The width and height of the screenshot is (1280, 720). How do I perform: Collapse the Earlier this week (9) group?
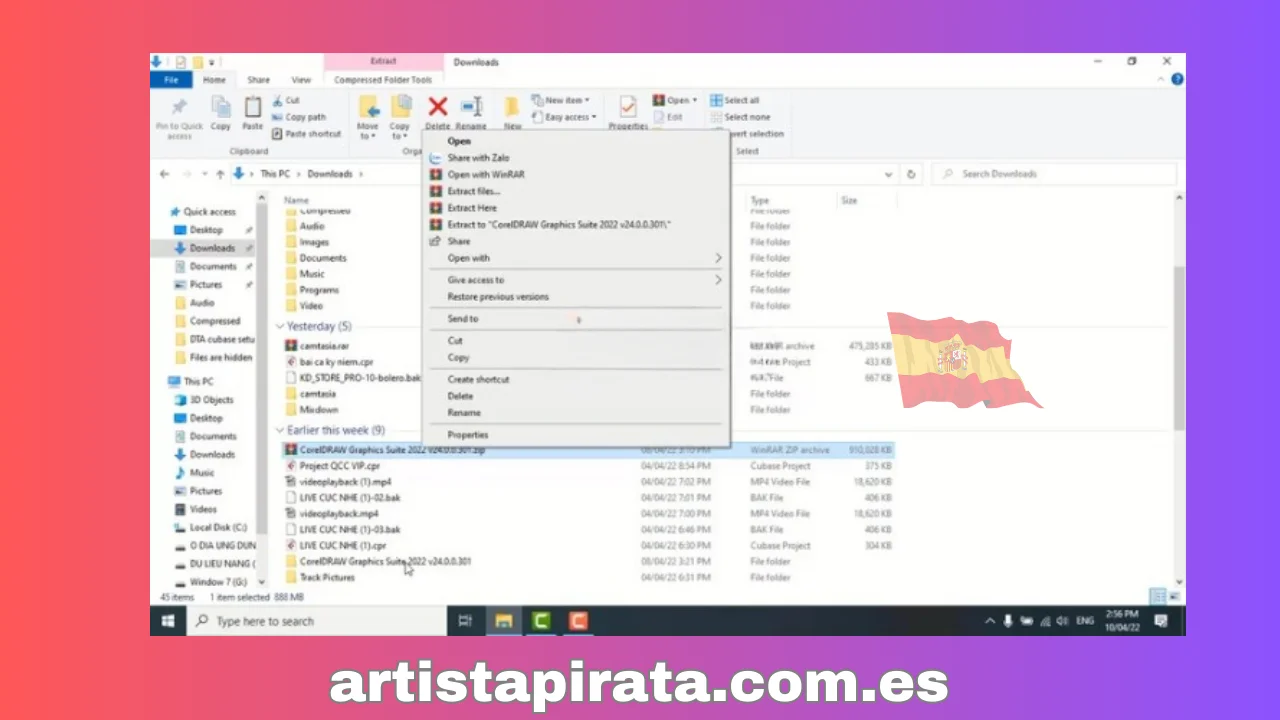click(x=280, y=431)
